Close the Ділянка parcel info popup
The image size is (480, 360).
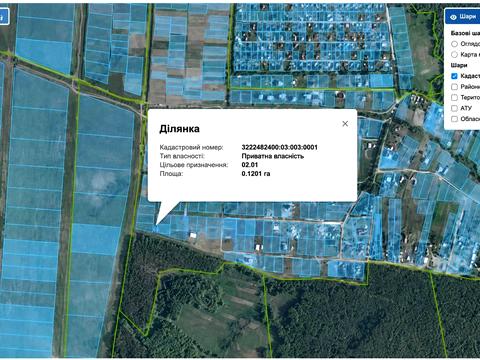(x=345, y=124)
